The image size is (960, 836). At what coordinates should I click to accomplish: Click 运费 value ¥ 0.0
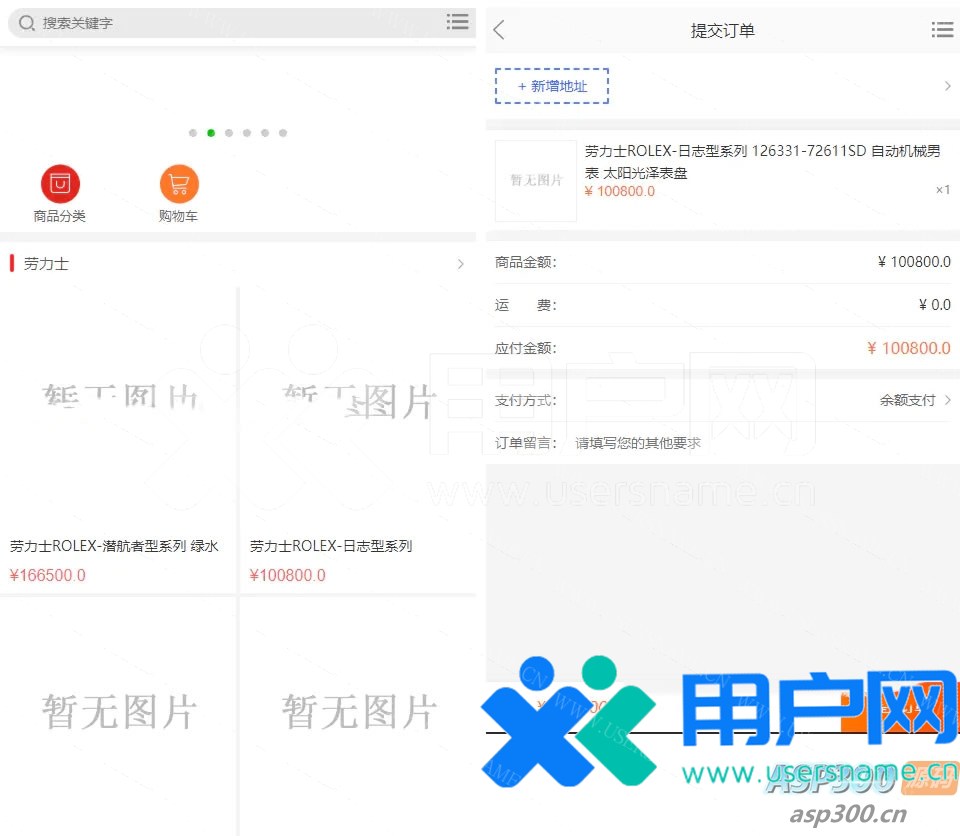pyautogui.click(x=934, y=305)
